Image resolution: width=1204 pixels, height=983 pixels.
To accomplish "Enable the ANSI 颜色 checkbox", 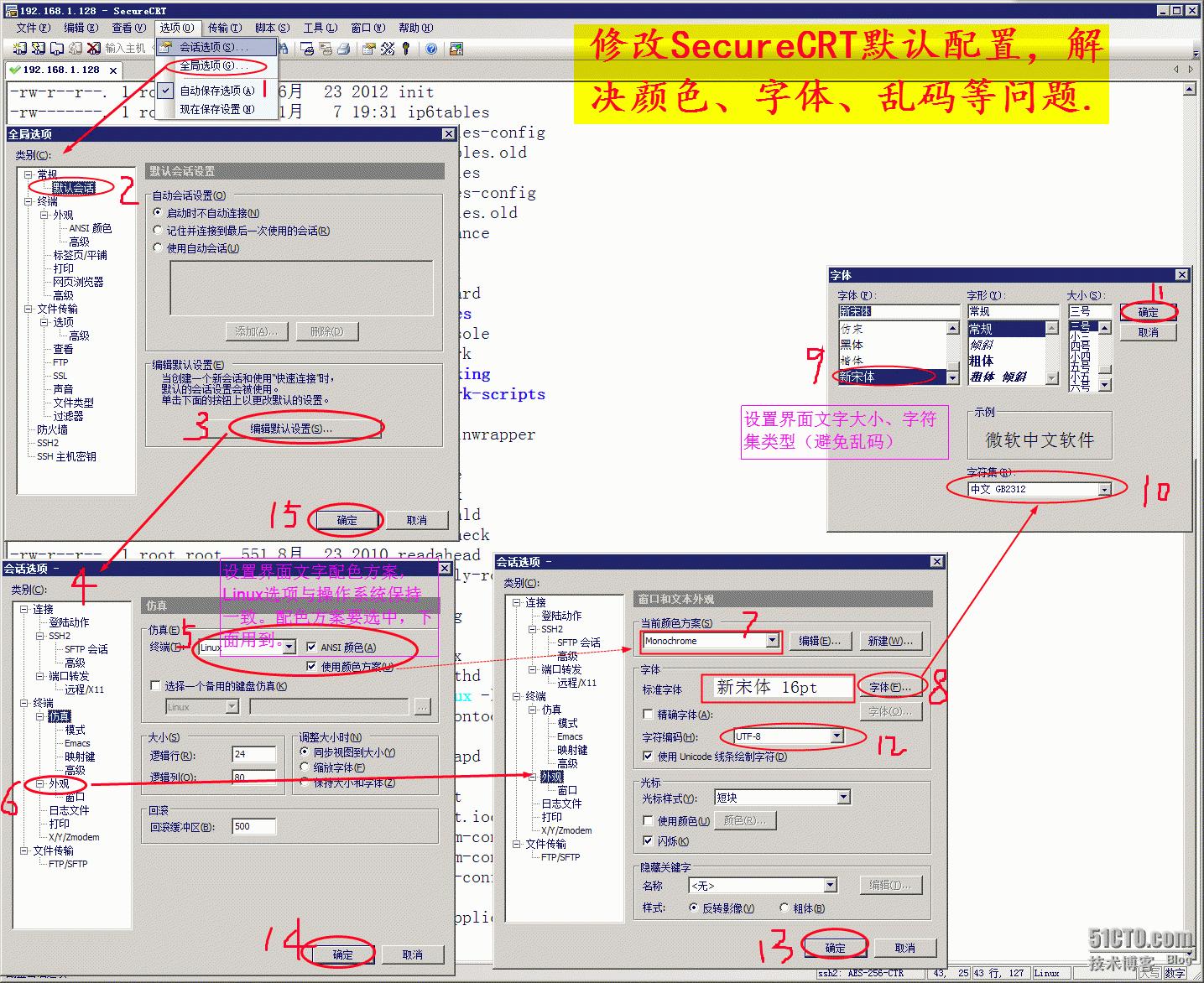I will (311, 647).
